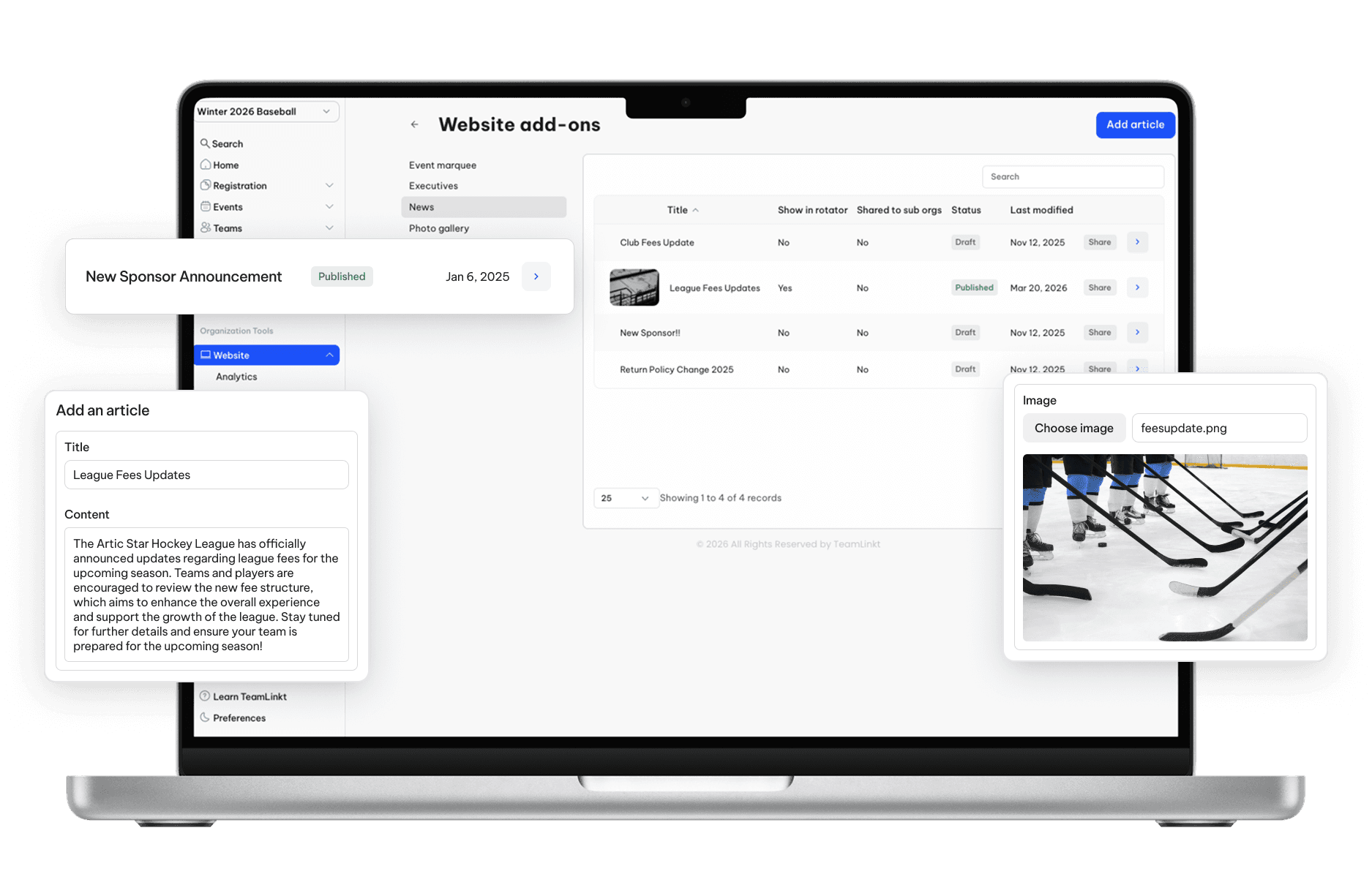Select the Search icon in the sidebar
The height and width of the screenshot is (893, 1372).
click(x=206, y=143)
